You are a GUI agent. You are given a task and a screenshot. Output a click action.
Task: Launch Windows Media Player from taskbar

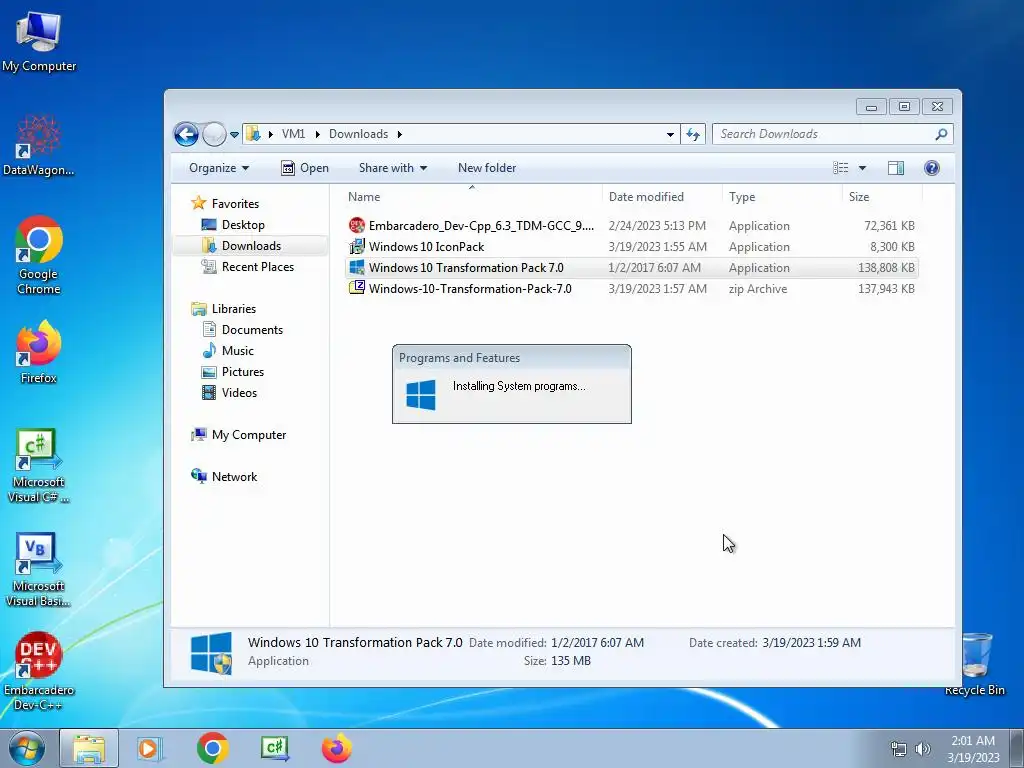pyautogui.click(x=150, y=748)
